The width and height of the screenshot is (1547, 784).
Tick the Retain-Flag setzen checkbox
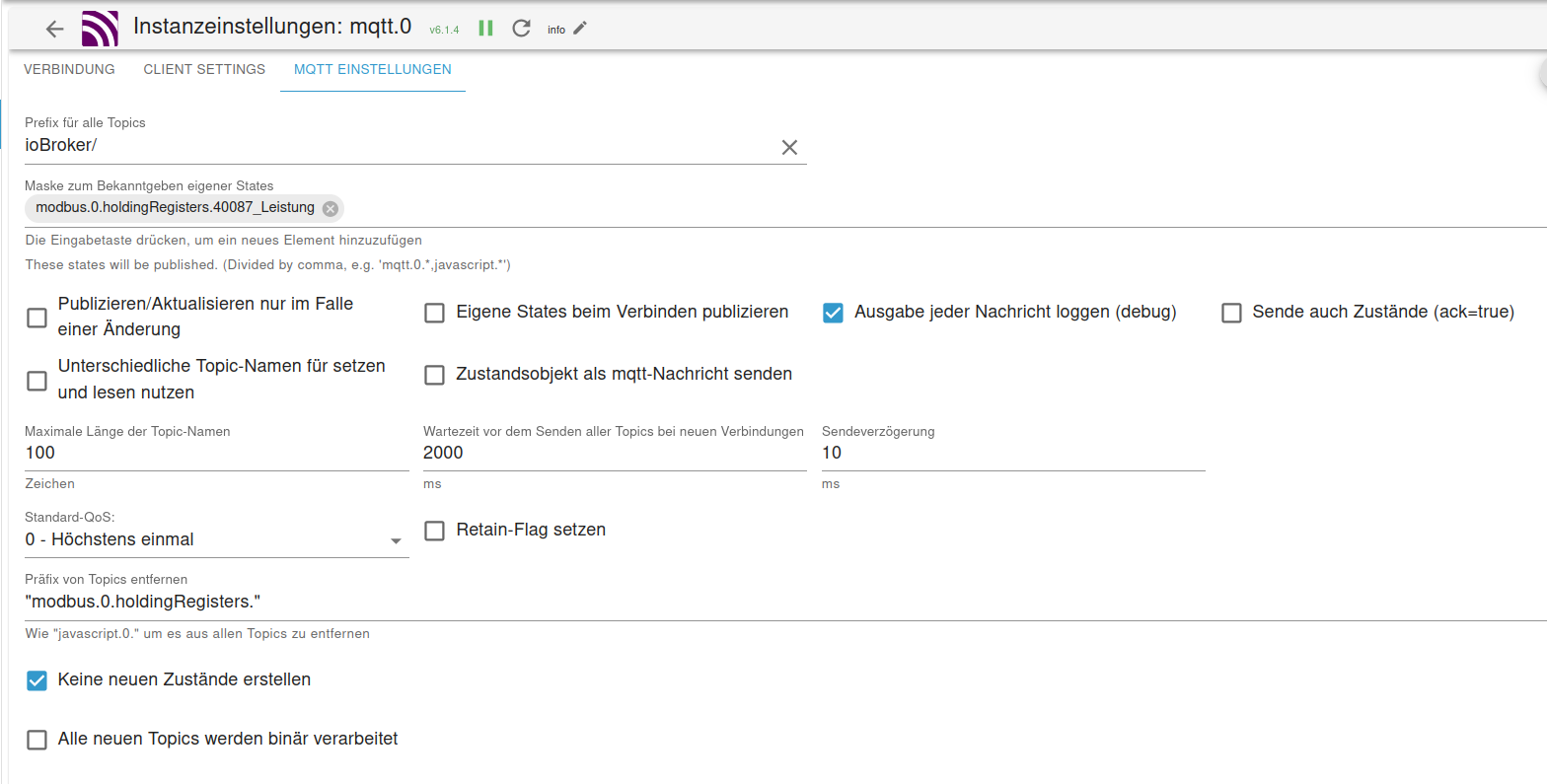(x=434, y=532)
